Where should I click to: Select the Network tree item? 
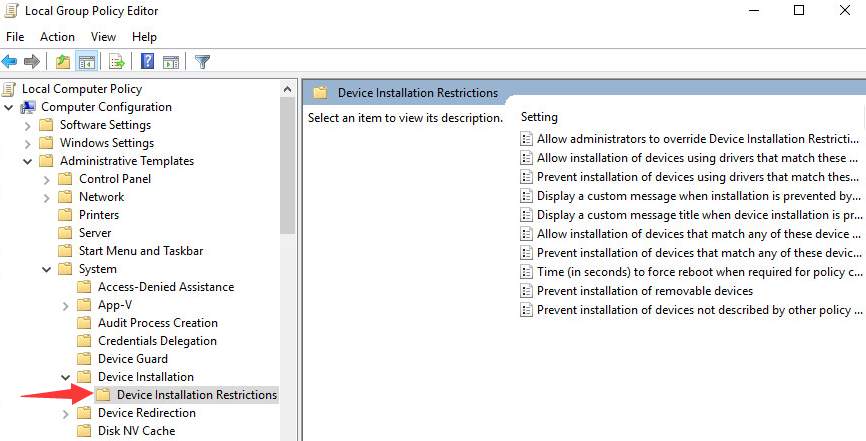[x=102, y=197]
